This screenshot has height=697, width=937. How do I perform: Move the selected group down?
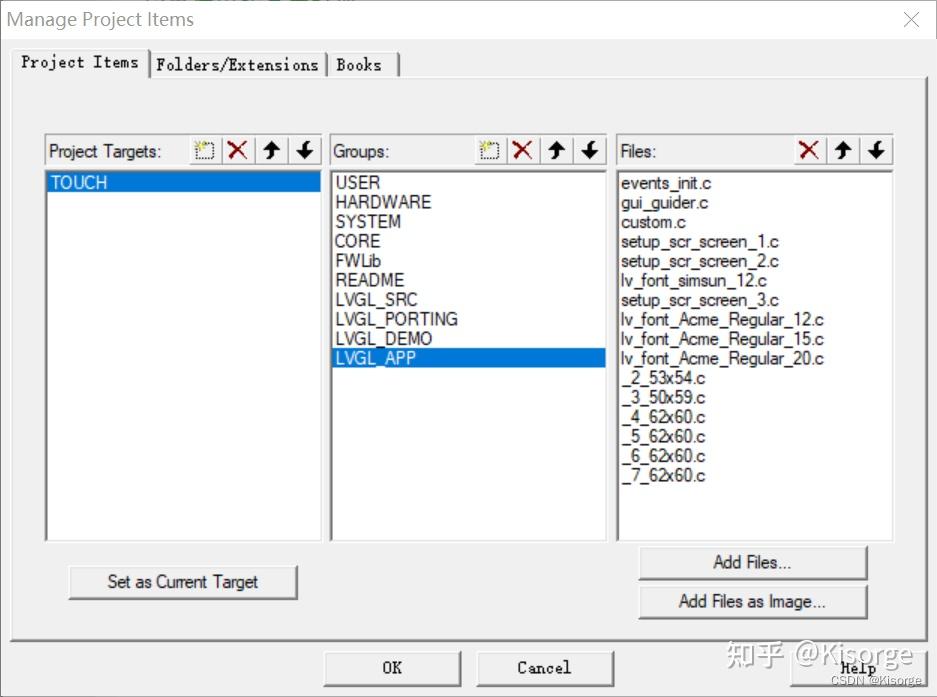pos(591,149)
